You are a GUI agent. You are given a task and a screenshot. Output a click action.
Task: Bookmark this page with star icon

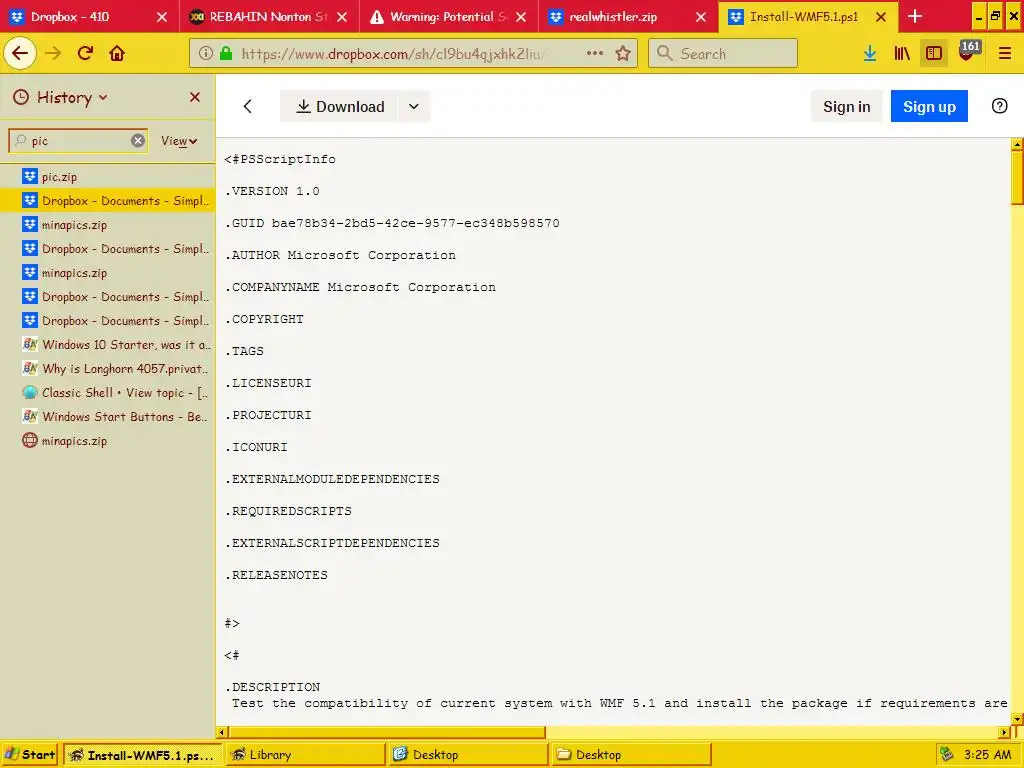coord(623,54)
